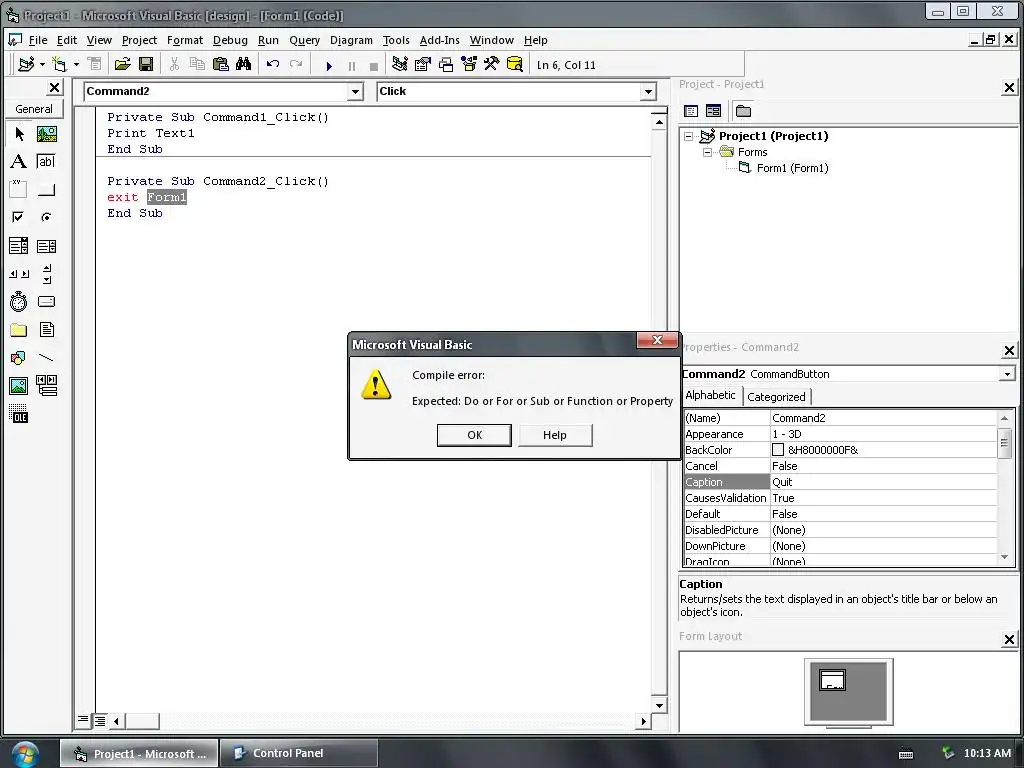Select the DirListBox folder tool
This screenshot has width=1024, height=768.
[x=19, y=330]
